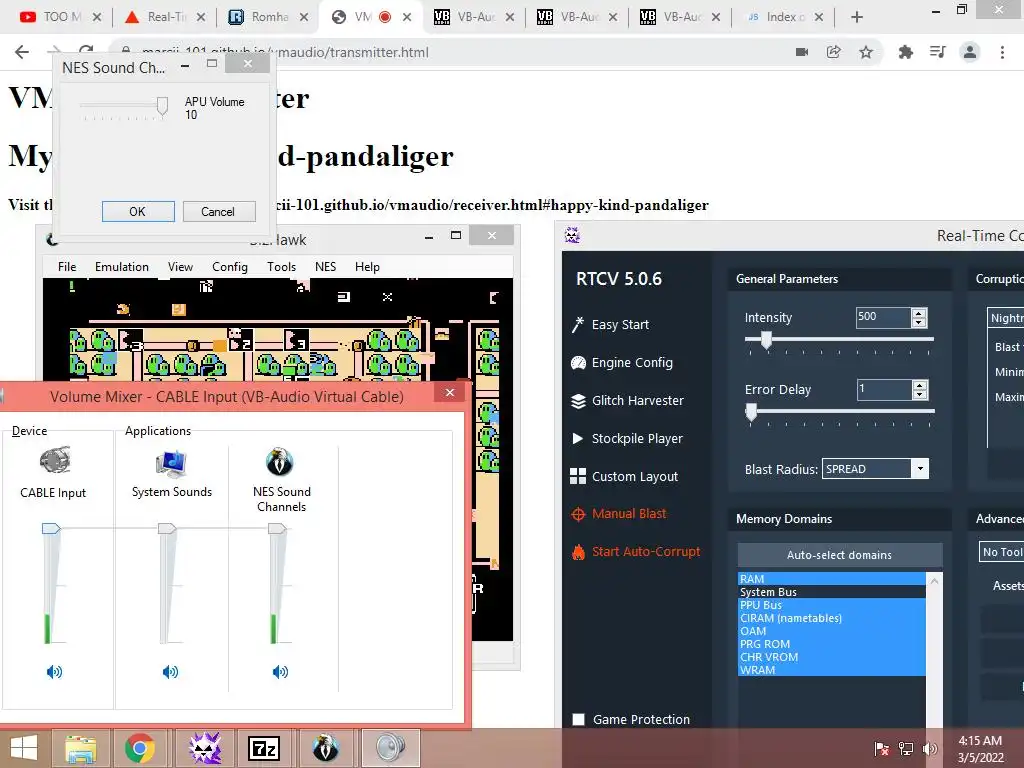Open BizHawk from taskbar
This screenshot has width=1024, height=768.
[x=325, y=748]
